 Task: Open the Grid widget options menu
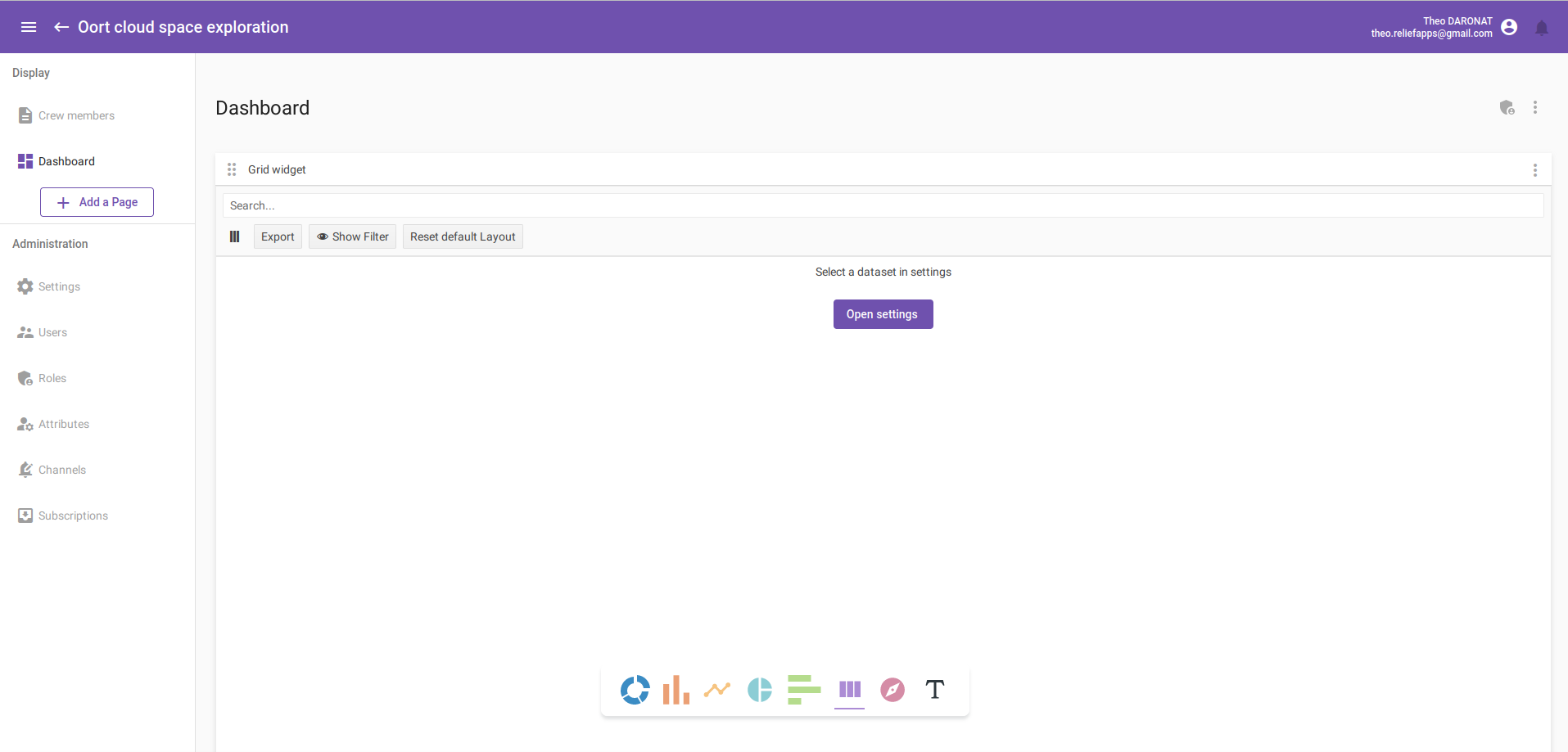point(1535,170)
